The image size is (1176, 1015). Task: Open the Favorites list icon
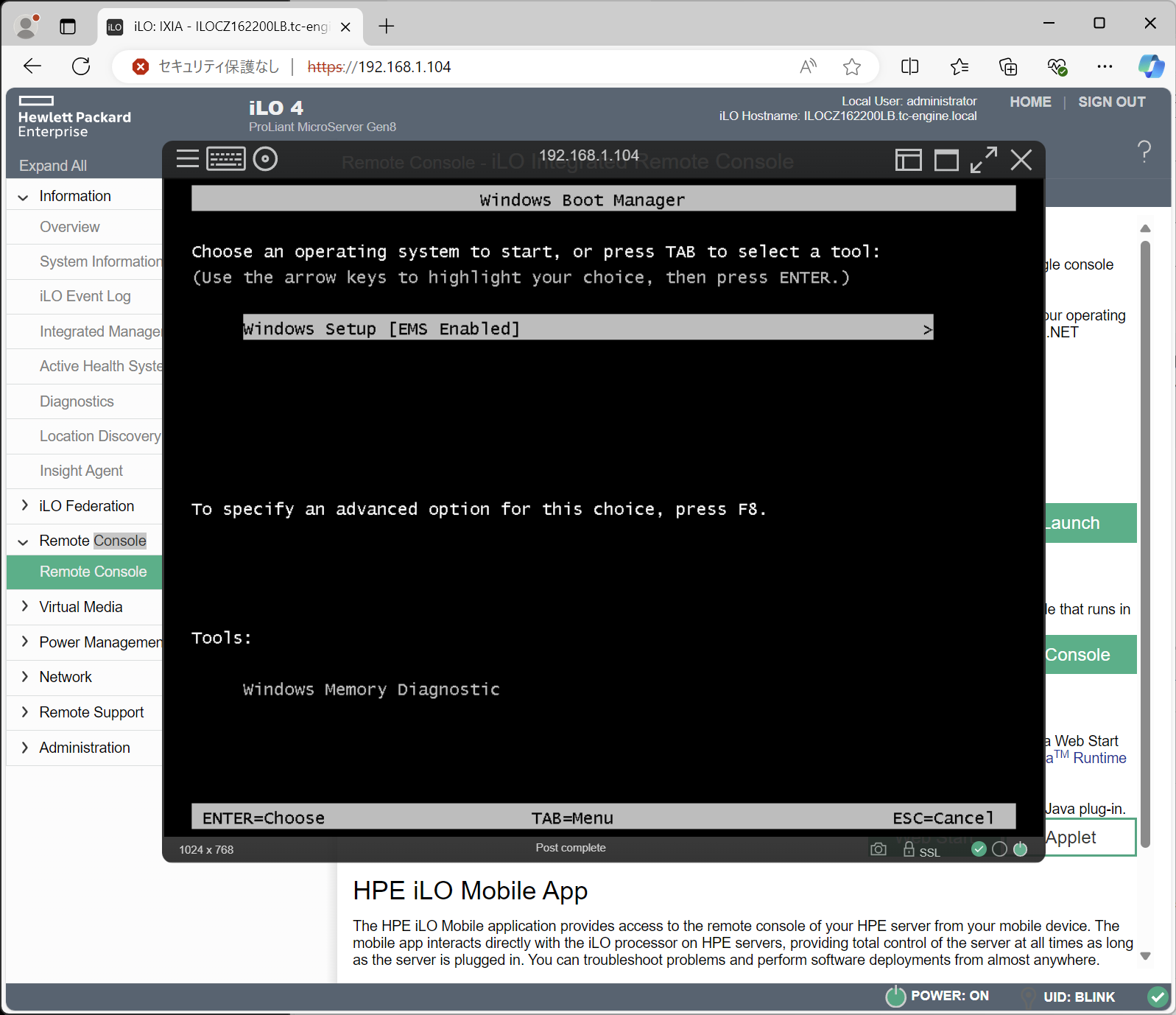coord(959,67)
